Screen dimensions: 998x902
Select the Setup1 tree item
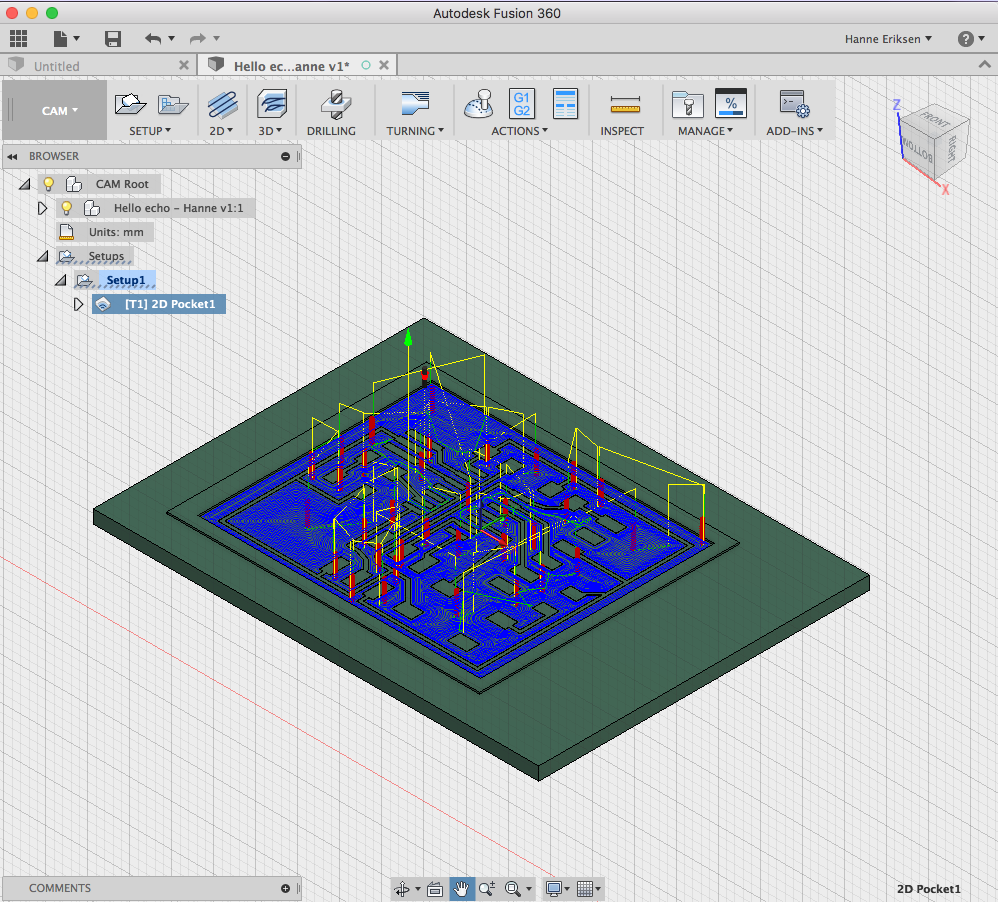[125, 280]
